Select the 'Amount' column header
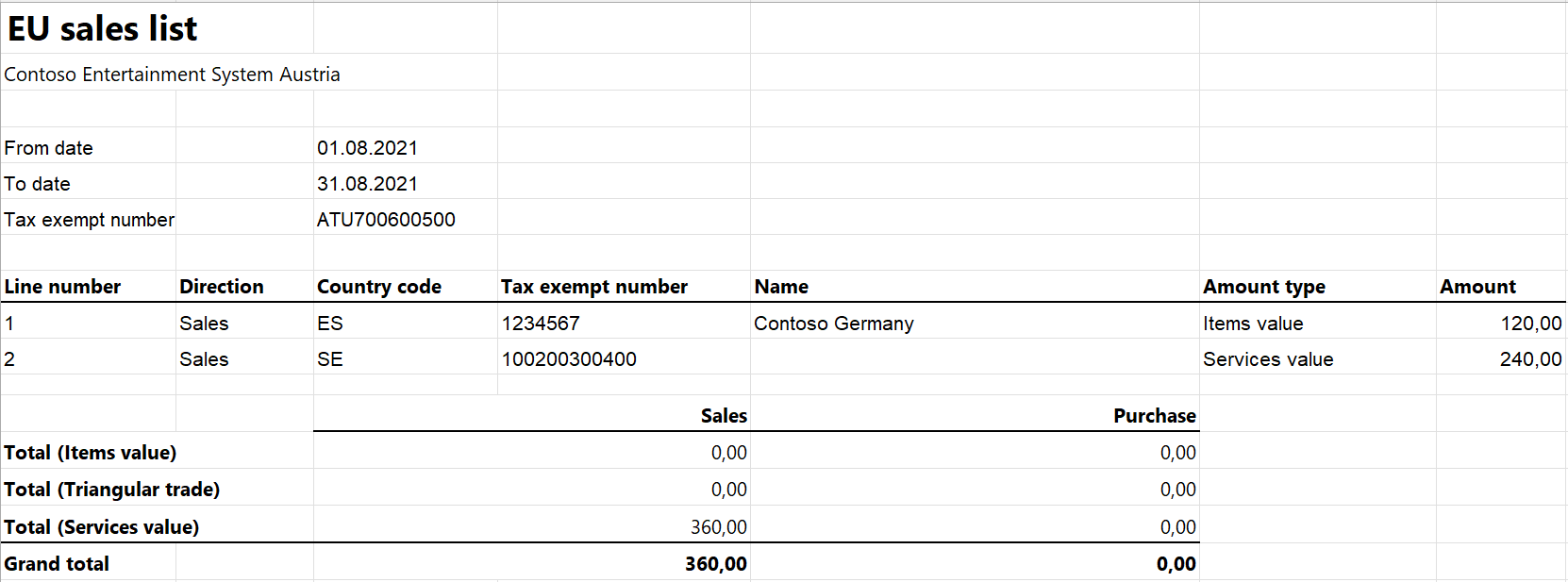The image size is (1568, 582). point(1477,287)
